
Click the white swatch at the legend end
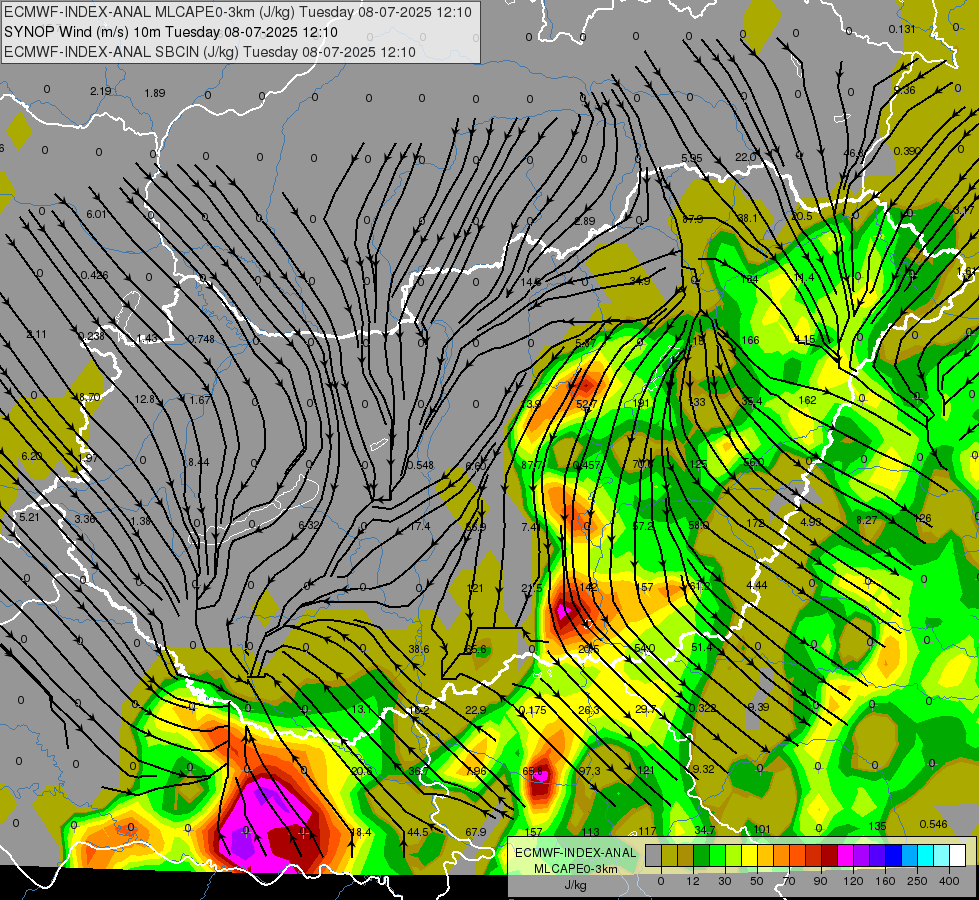tap(958, 855)
